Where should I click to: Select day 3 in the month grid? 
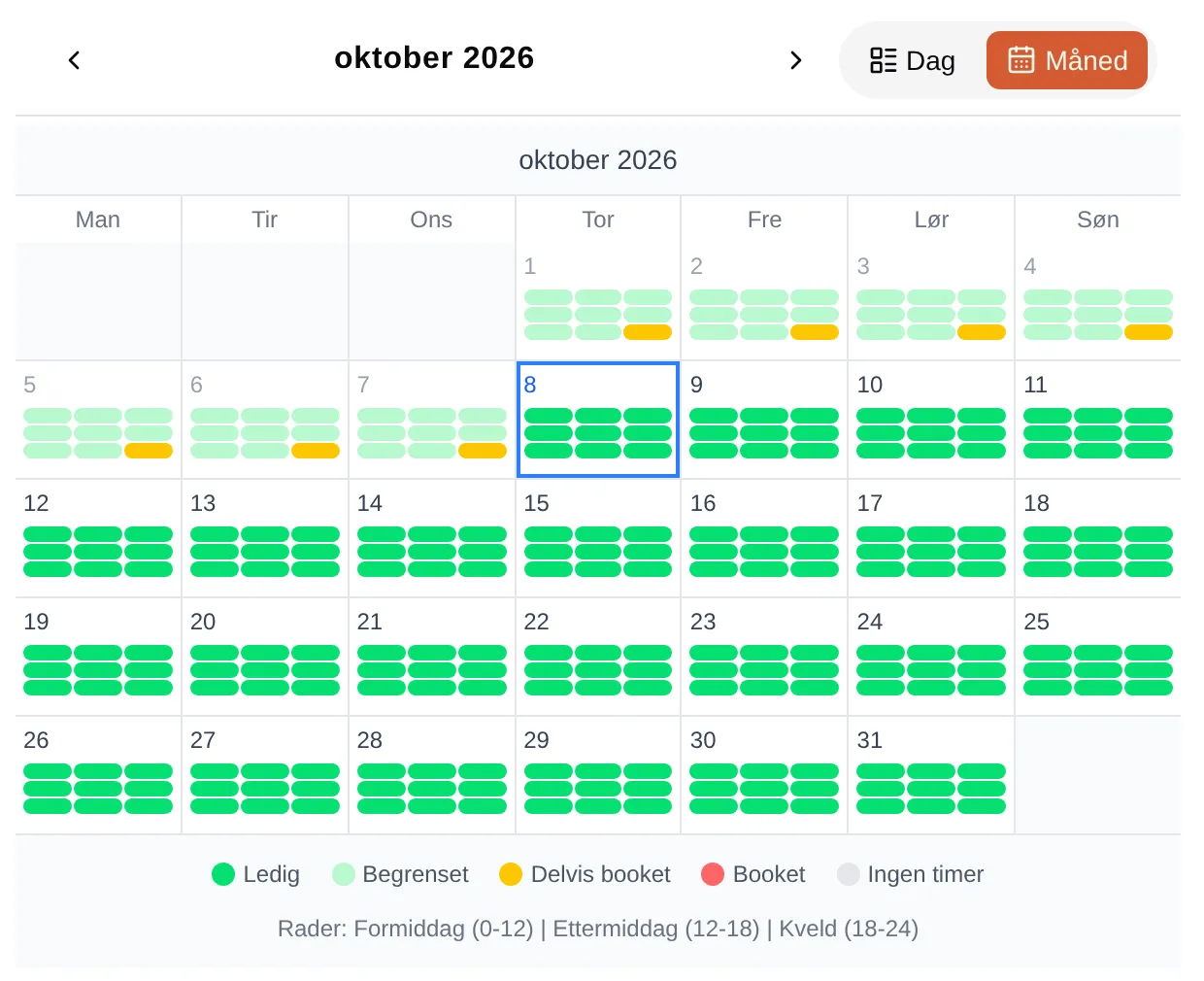click(931, 301)
